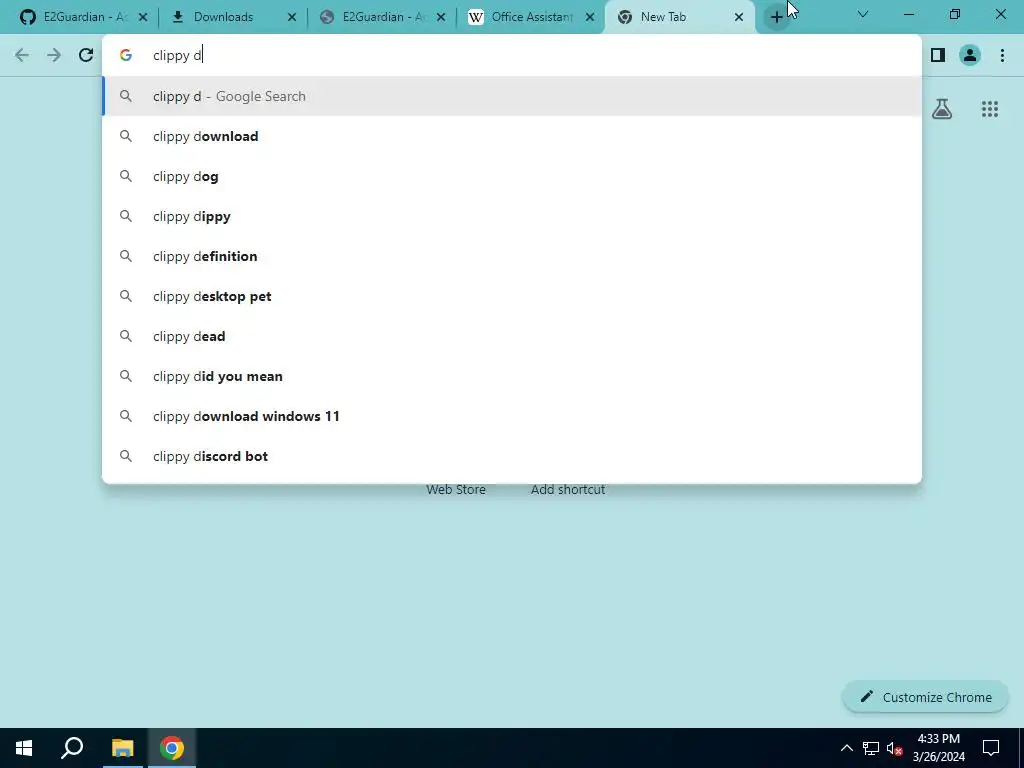Screen dimensions: 1024x768
Task: Open Chrome three-dot menu
Action: pos(1002,56)
